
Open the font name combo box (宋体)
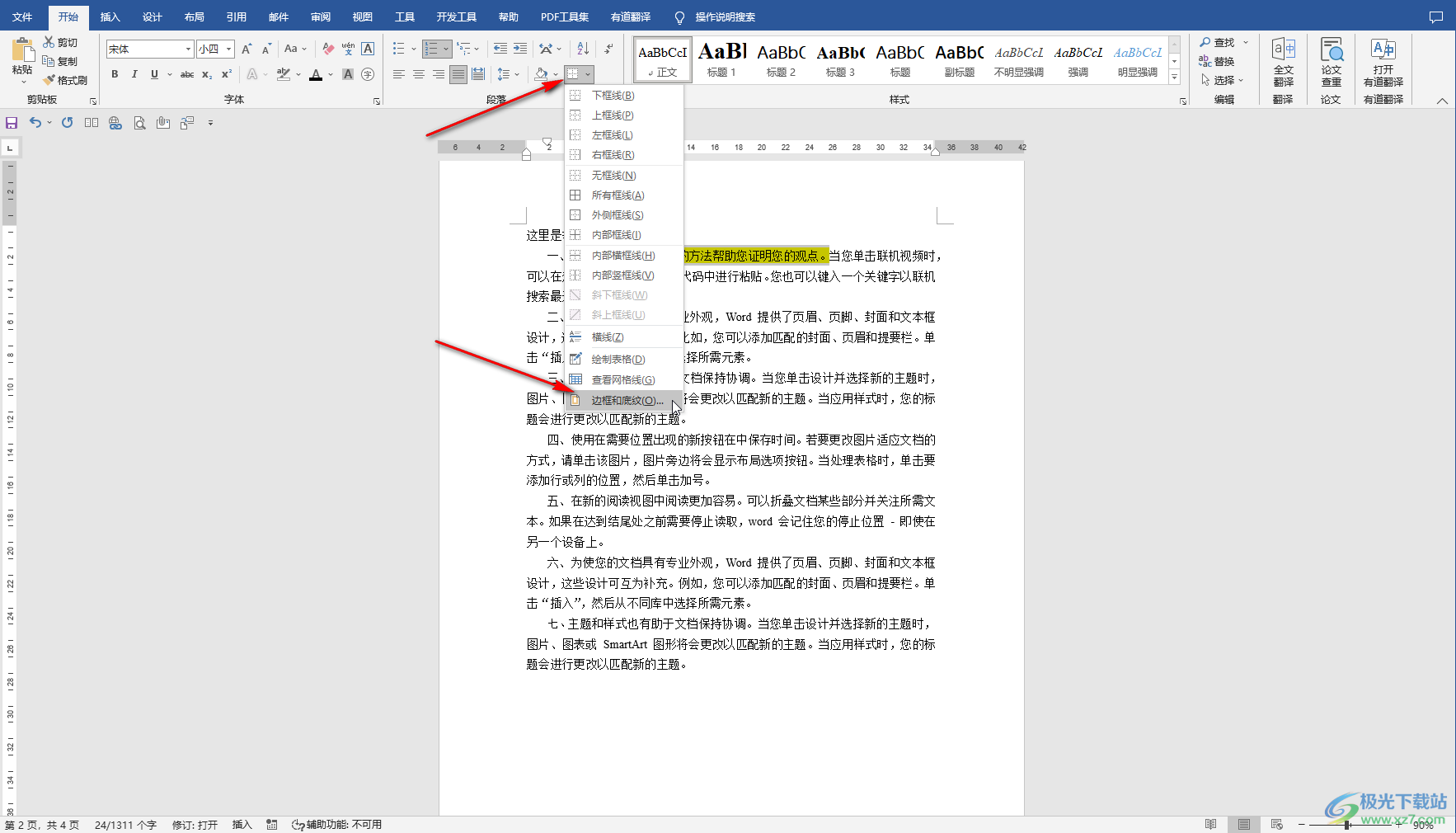click(150, 49)
